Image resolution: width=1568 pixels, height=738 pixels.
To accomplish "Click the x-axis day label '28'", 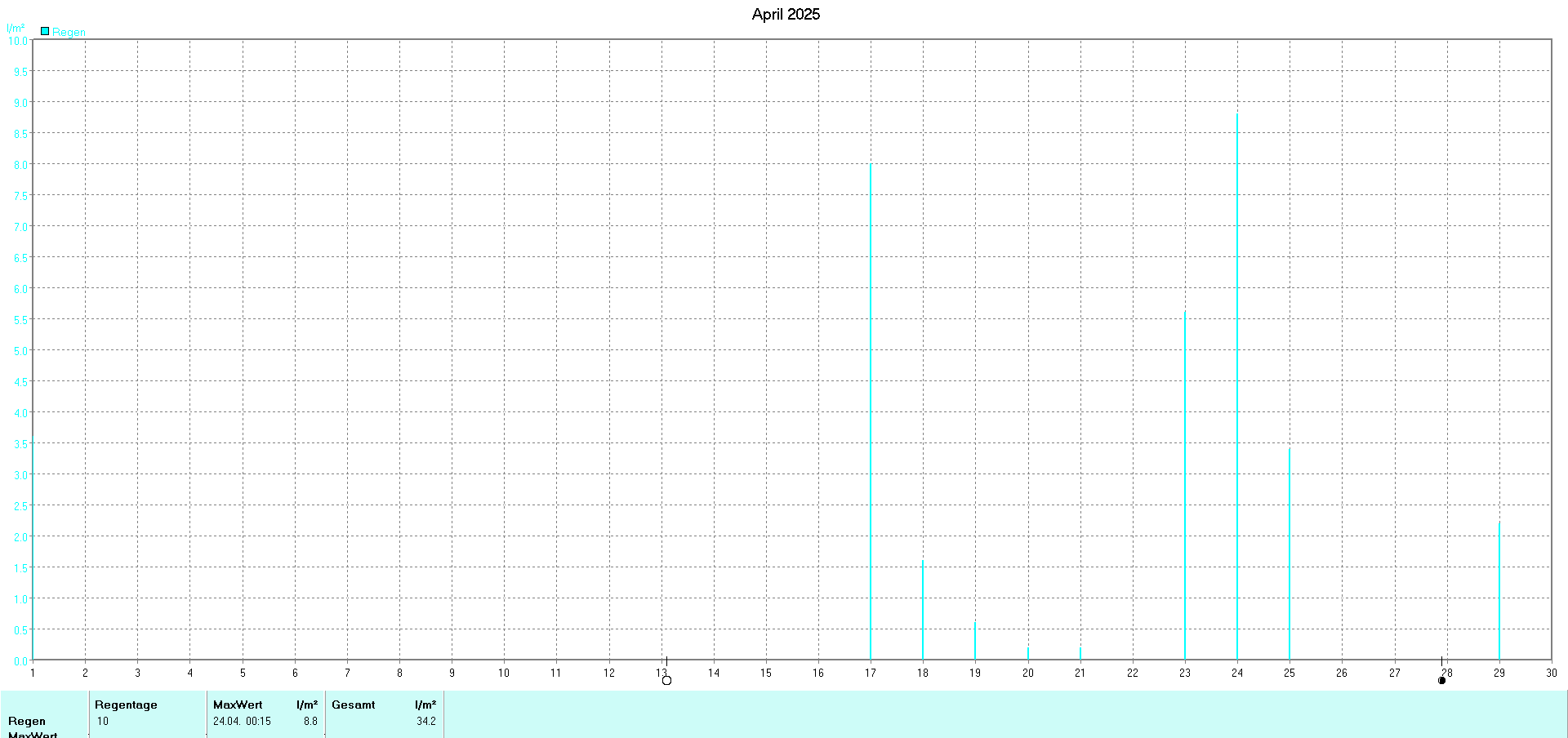I will 1446,673.
